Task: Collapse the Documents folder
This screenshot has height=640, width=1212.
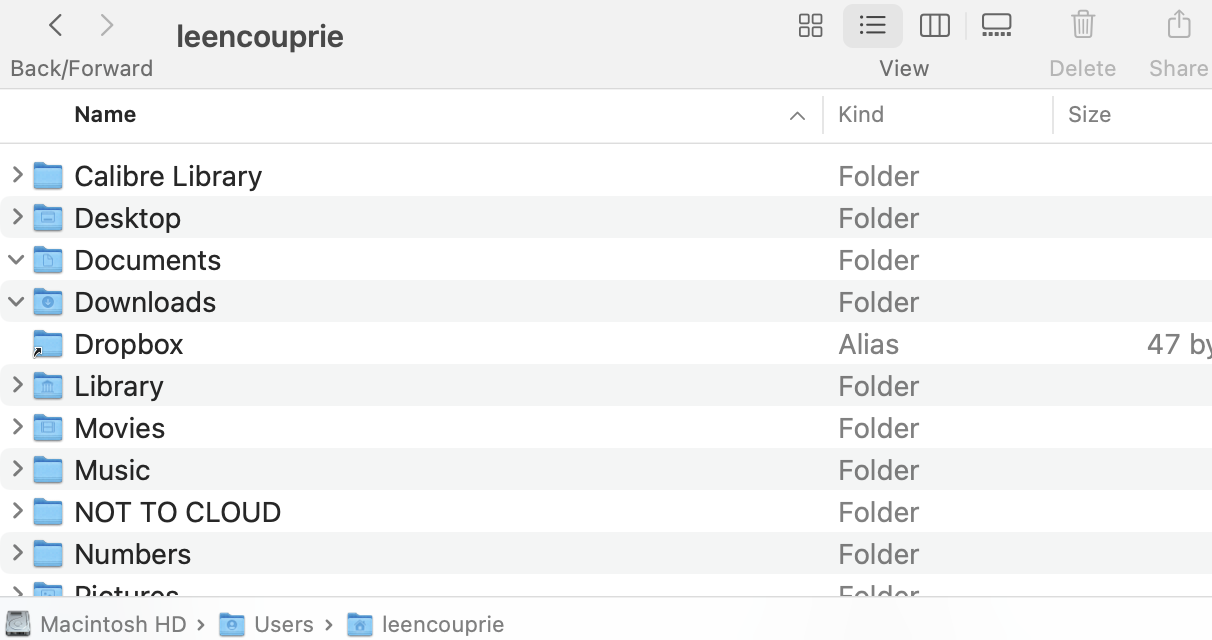Action: [x=17, y=260]
